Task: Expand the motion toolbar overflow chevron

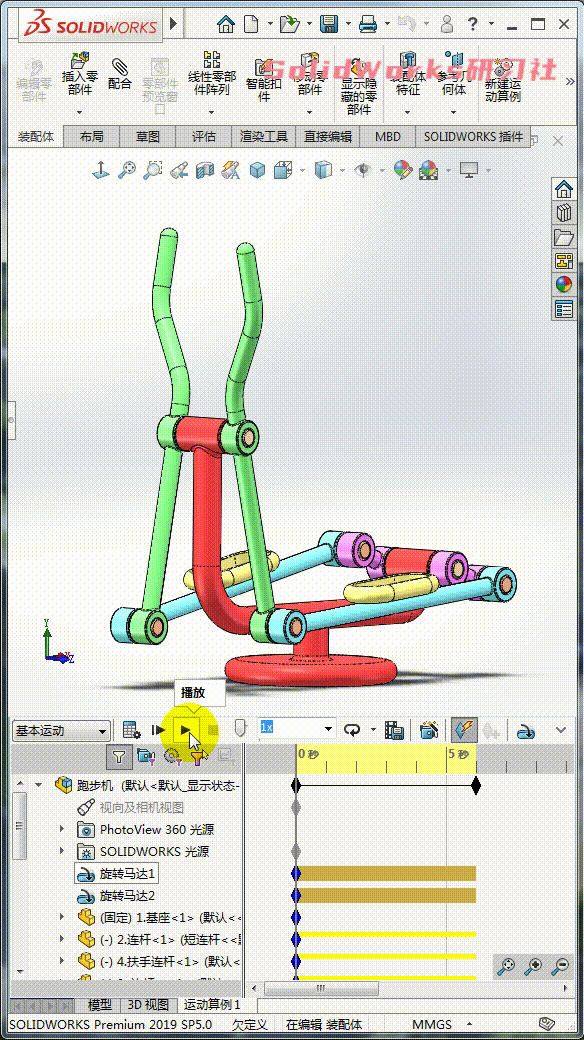Action: [x=561, y=730]
